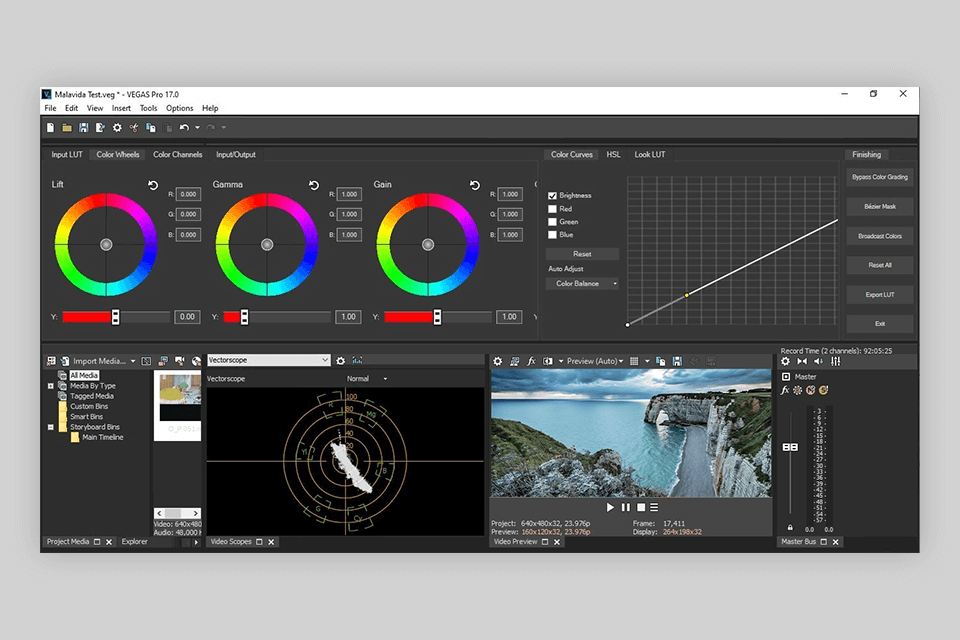Image resolution: width=960 pixels, height=640 pixels.
Task: Open the File menu
Action: pyautogui.click(x=50, y=108)
